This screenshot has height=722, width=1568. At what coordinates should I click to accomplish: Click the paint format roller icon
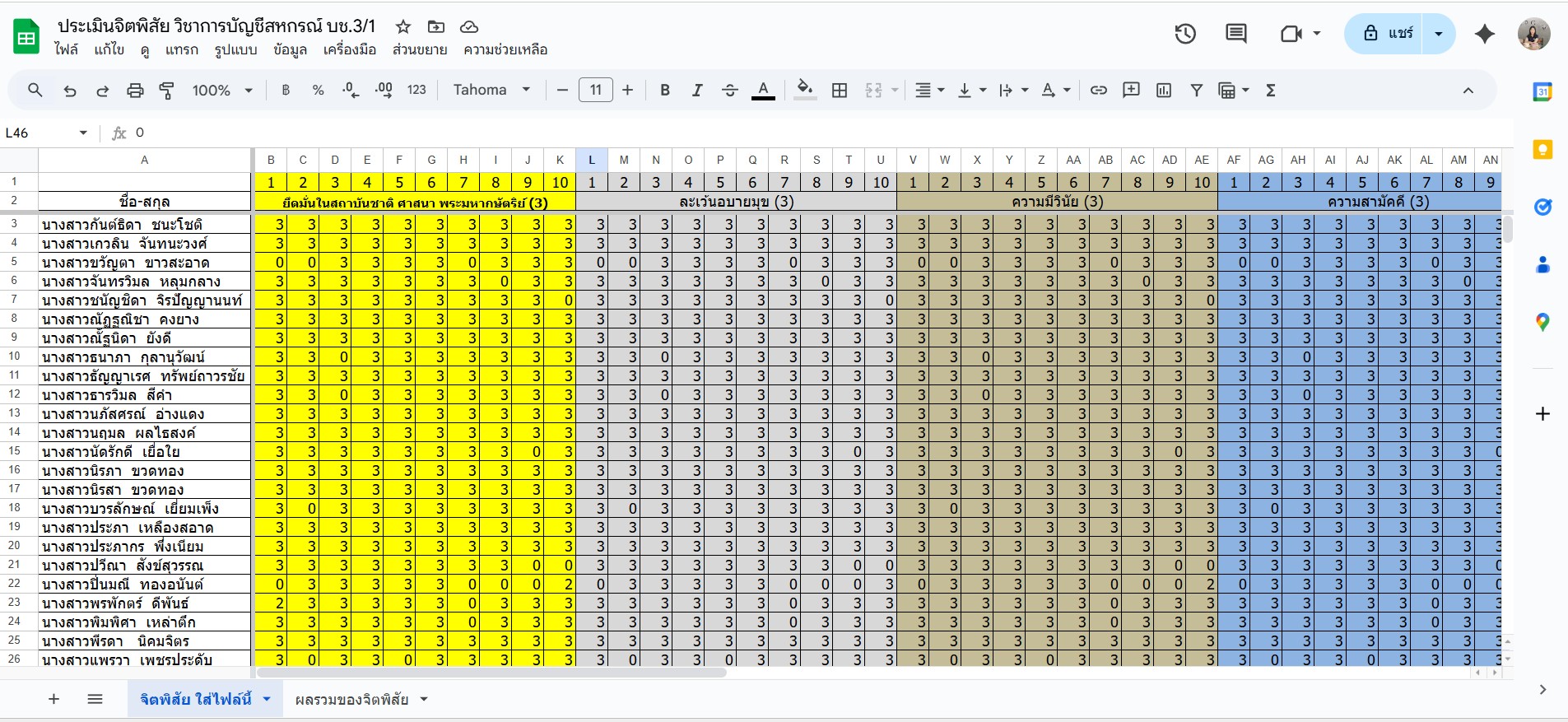(167, 91)
